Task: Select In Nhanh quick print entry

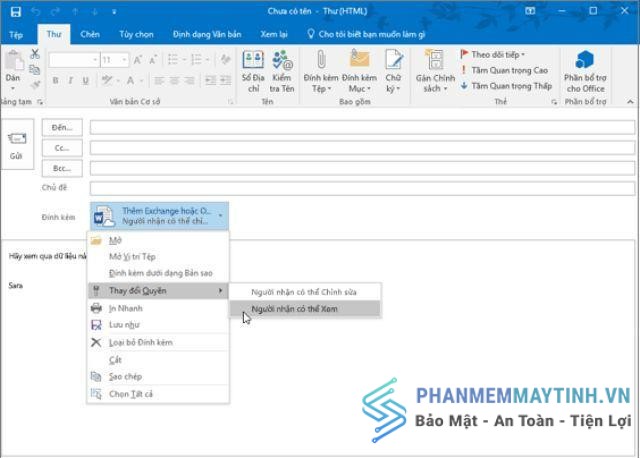Action: coord(158,308)
